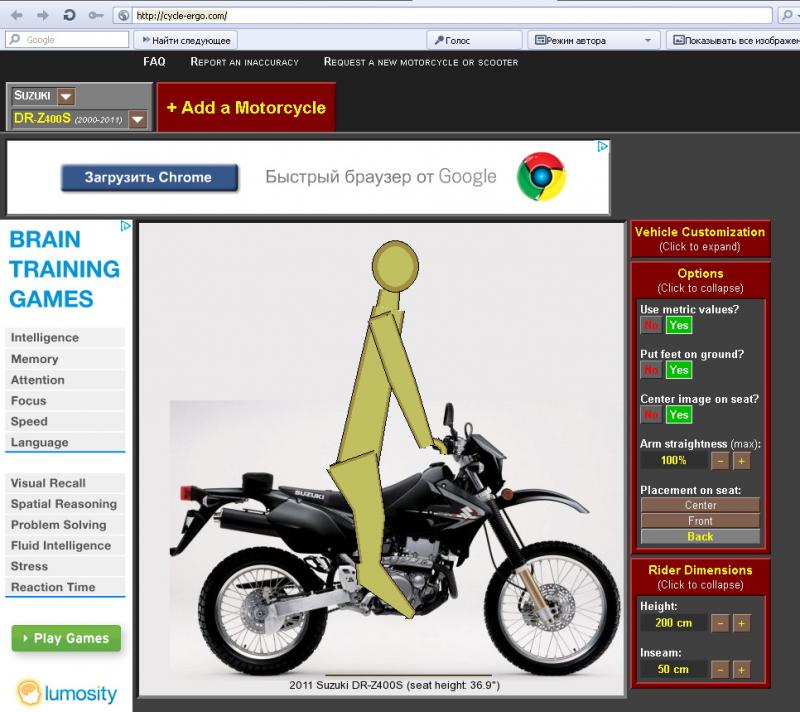Screen dimensions: 800x712
Task: Click the globe site-info icon
Action: tap(123, 15)
